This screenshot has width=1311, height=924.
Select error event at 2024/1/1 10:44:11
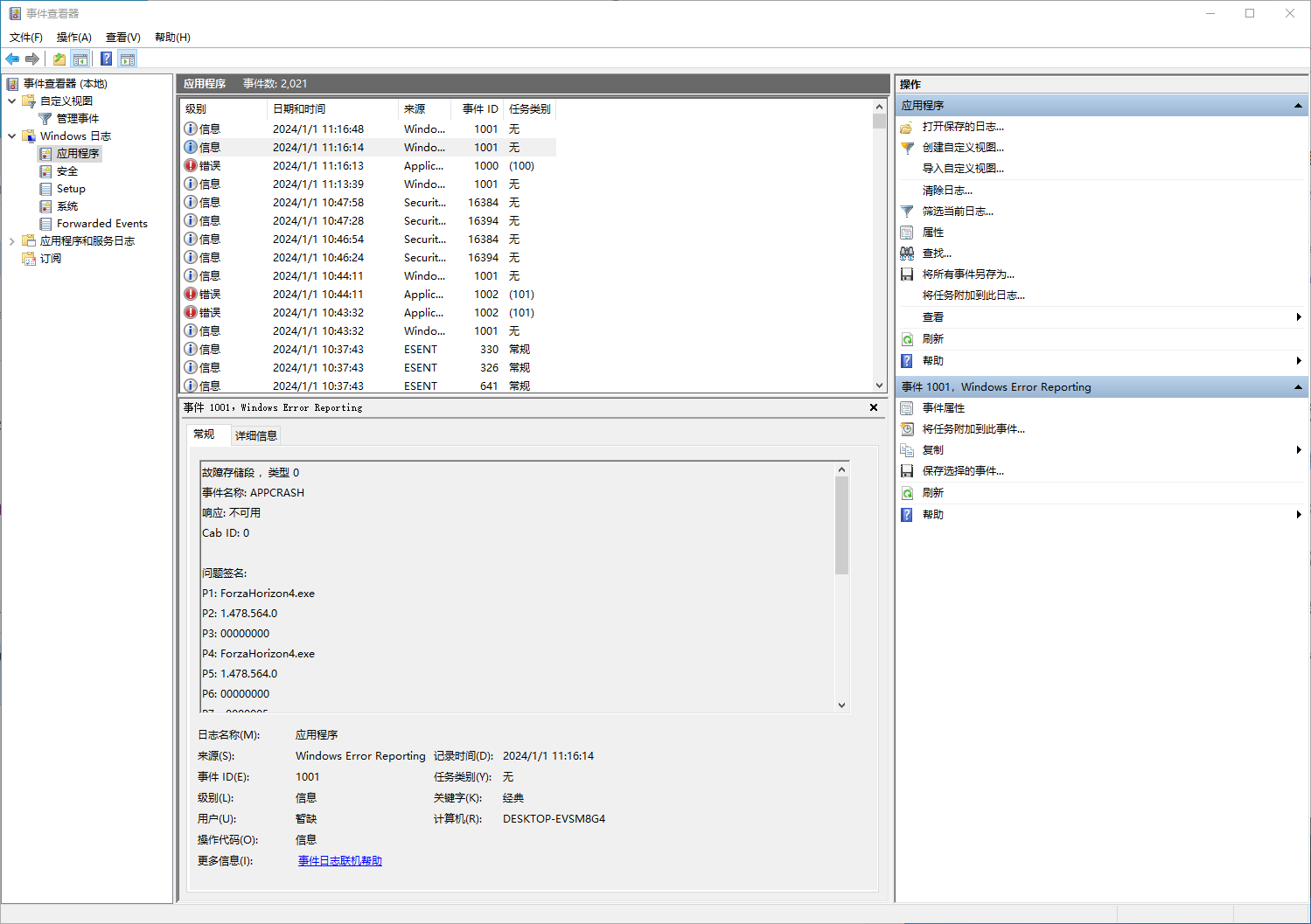pos(368,295)
